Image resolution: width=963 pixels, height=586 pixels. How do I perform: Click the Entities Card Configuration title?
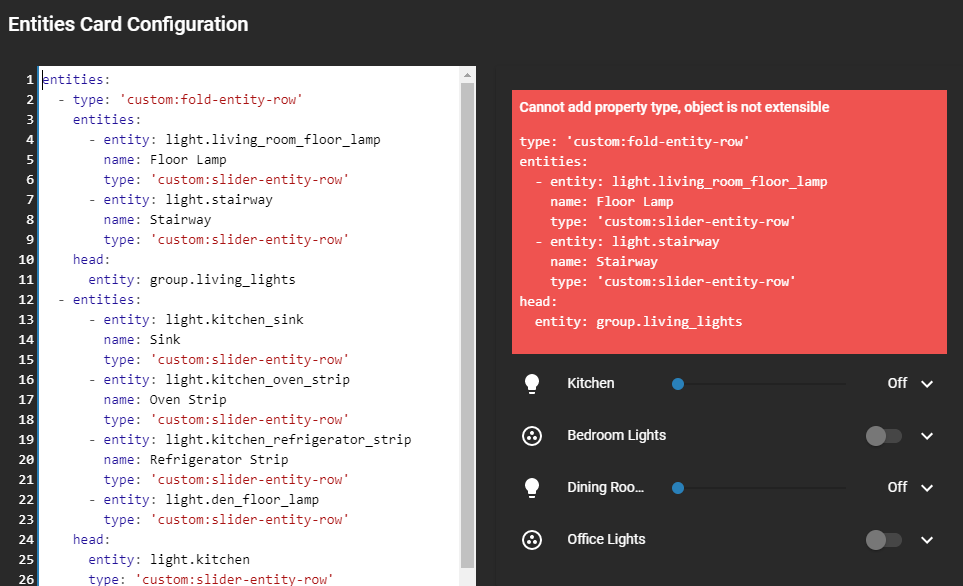pos(127,24)
